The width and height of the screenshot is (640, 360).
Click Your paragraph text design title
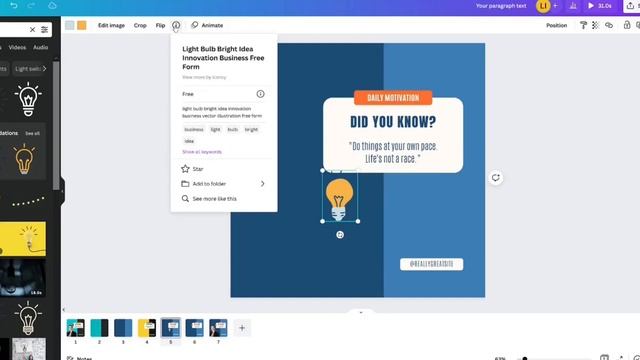click(501, 6)
